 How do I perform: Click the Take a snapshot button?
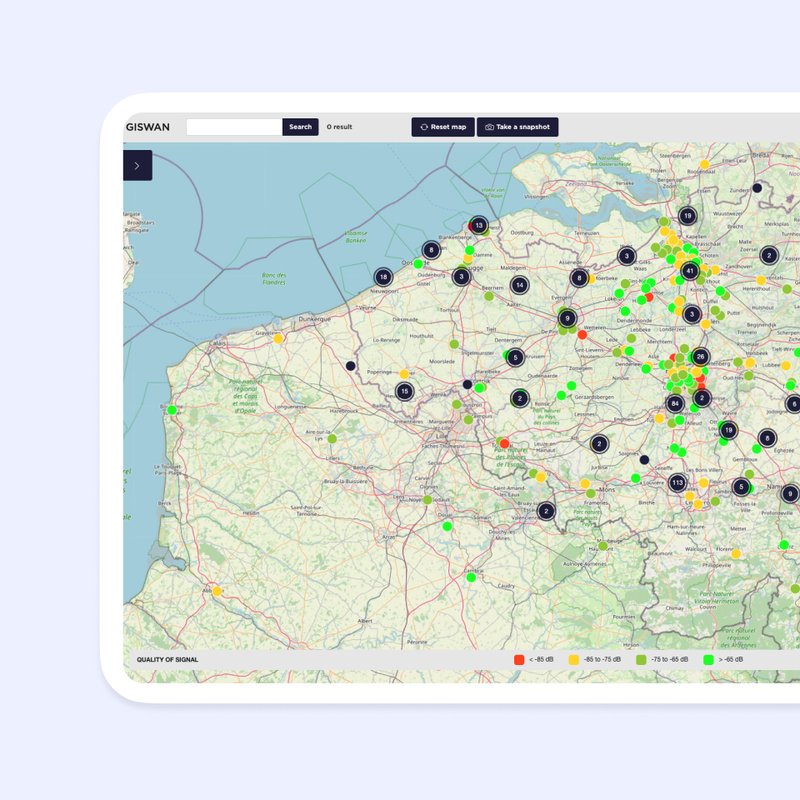point(517,127)
